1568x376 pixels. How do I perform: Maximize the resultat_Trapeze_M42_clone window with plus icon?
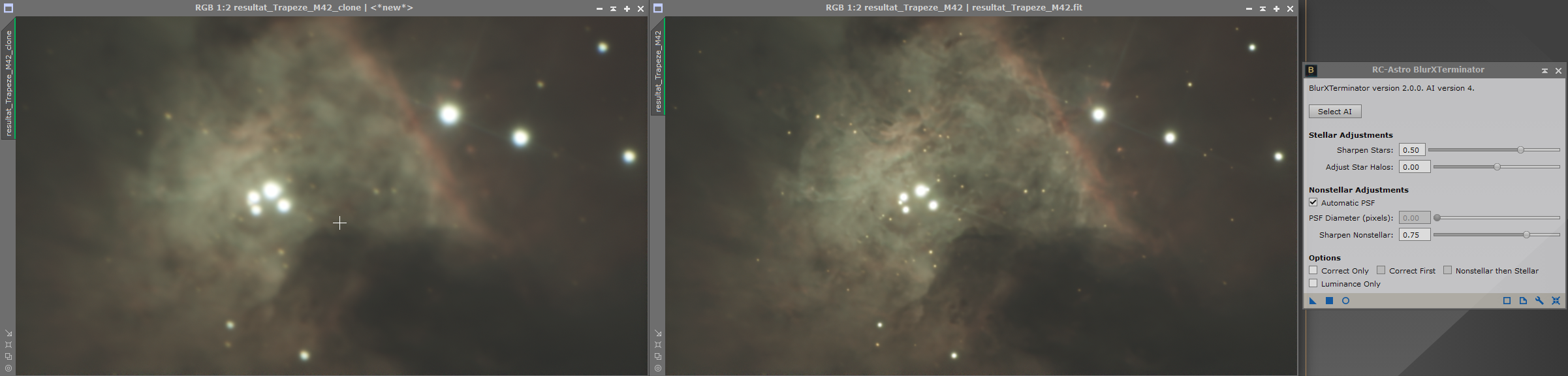point(627,8)
